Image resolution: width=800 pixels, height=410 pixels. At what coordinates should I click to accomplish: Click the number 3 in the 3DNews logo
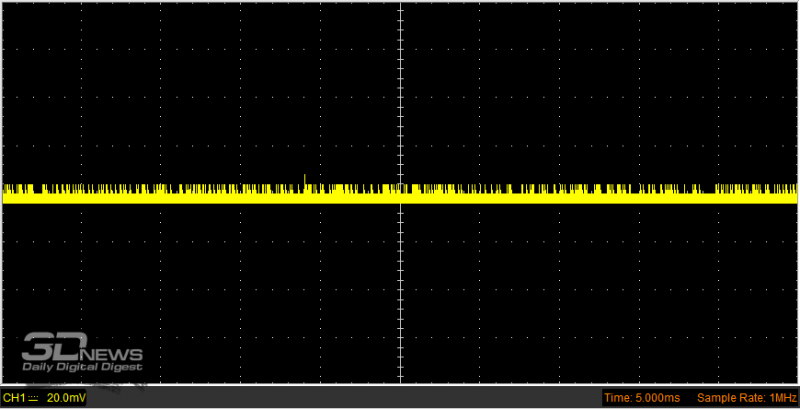tap(38, 348)
